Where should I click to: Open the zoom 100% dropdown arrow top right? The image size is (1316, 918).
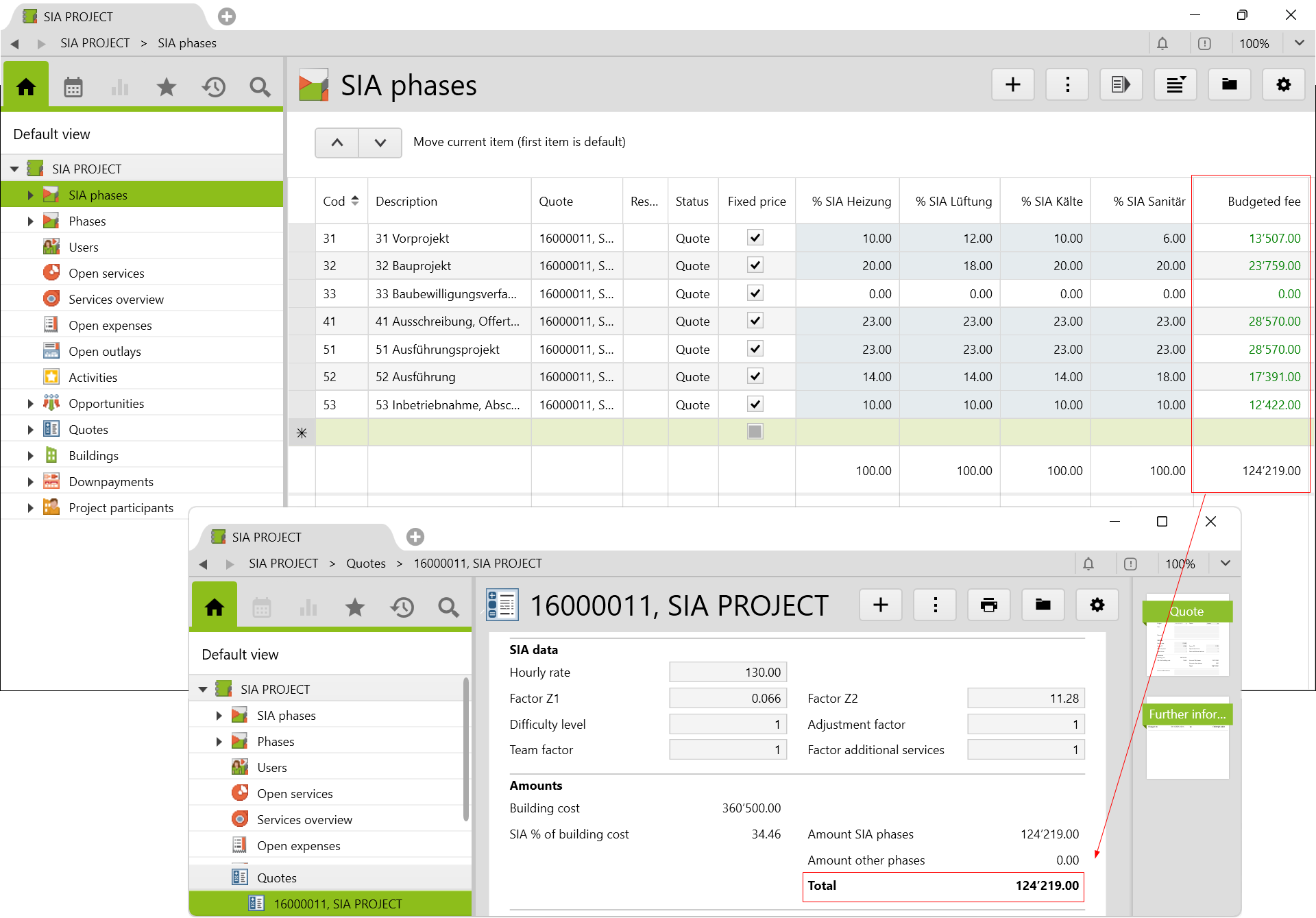click(1299, 43)
